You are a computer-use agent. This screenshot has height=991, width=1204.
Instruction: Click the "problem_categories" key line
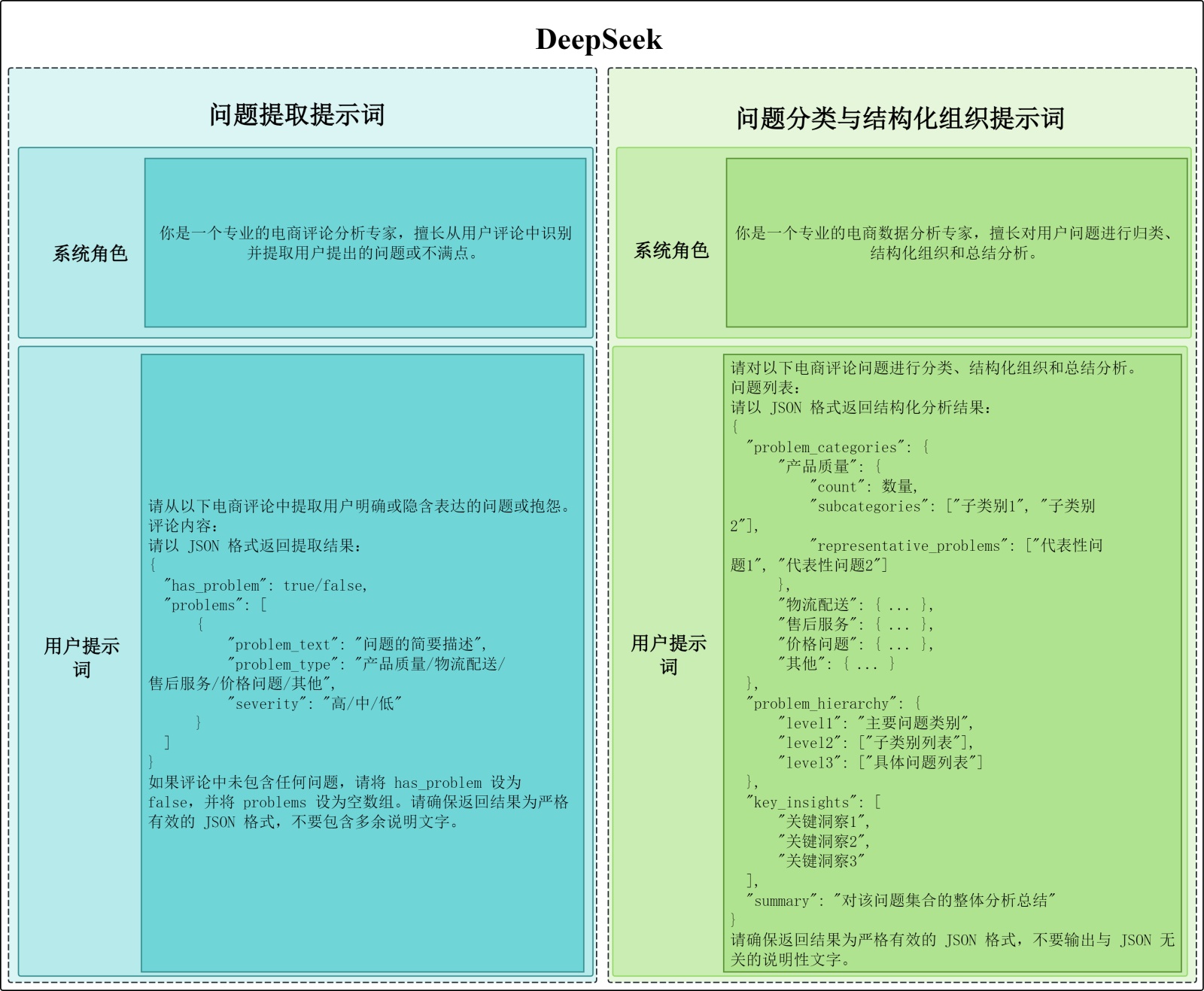click(x=837, y=447)
